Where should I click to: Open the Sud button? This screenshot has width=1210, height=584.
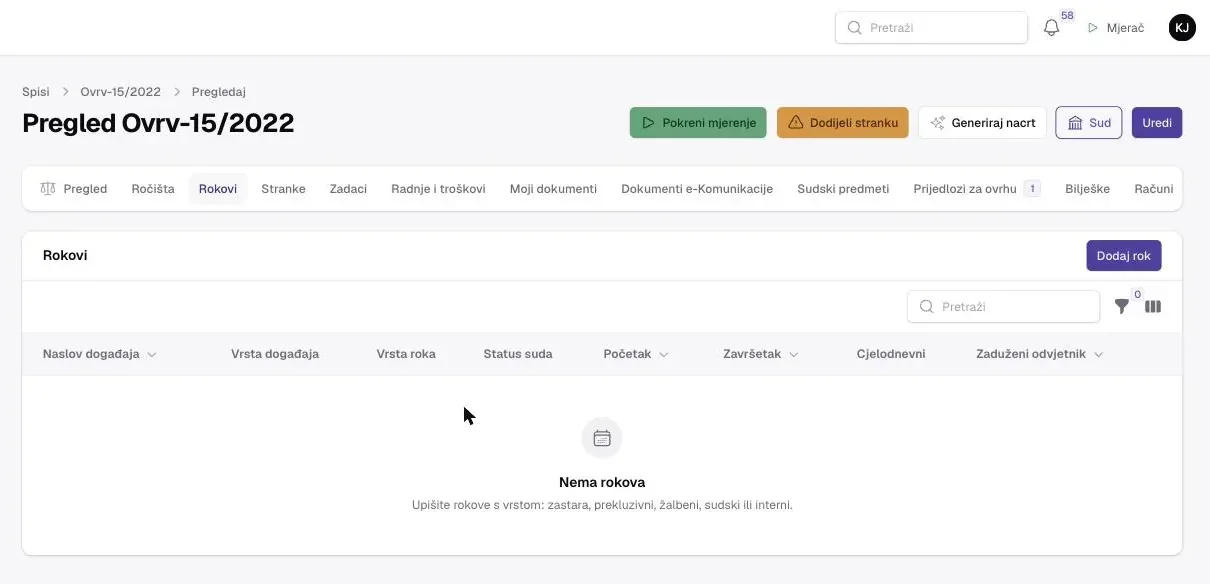pyautogui.click(x=1089, y=123)
